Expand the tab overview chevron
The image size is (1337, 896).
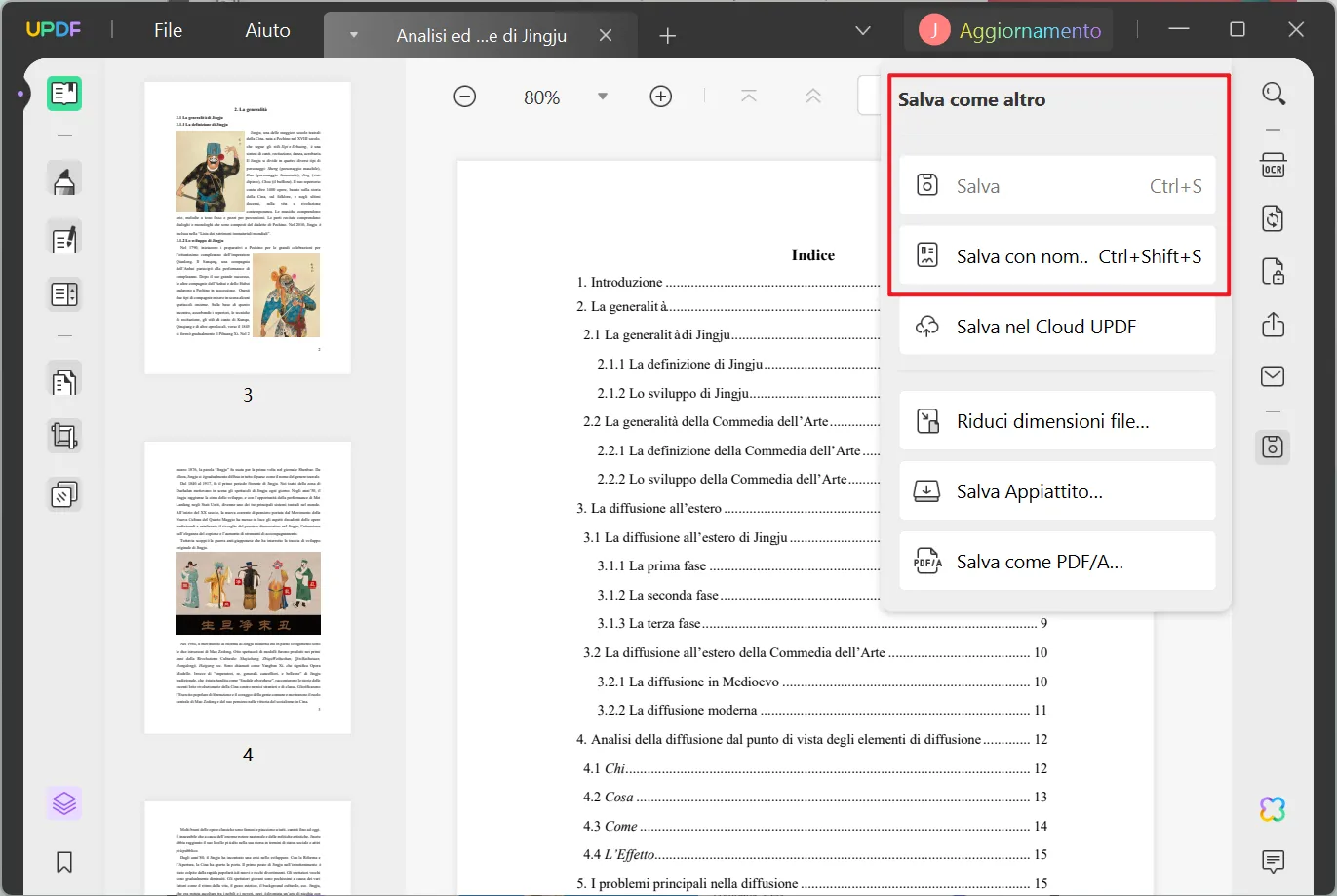click(862, 30)
